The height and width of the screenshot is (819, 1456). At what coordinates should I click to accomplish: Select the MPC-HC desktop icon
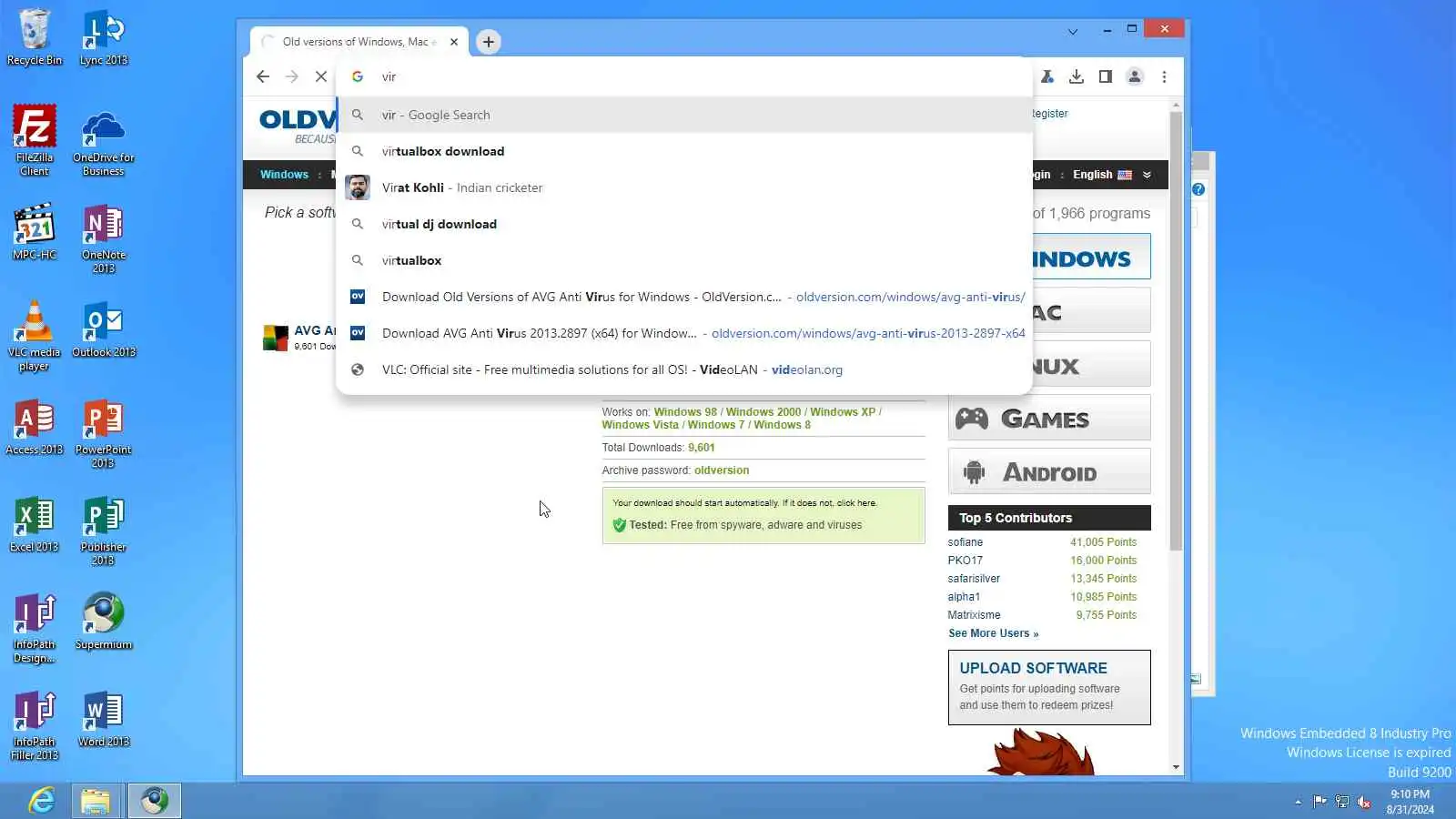coord(35,232)
